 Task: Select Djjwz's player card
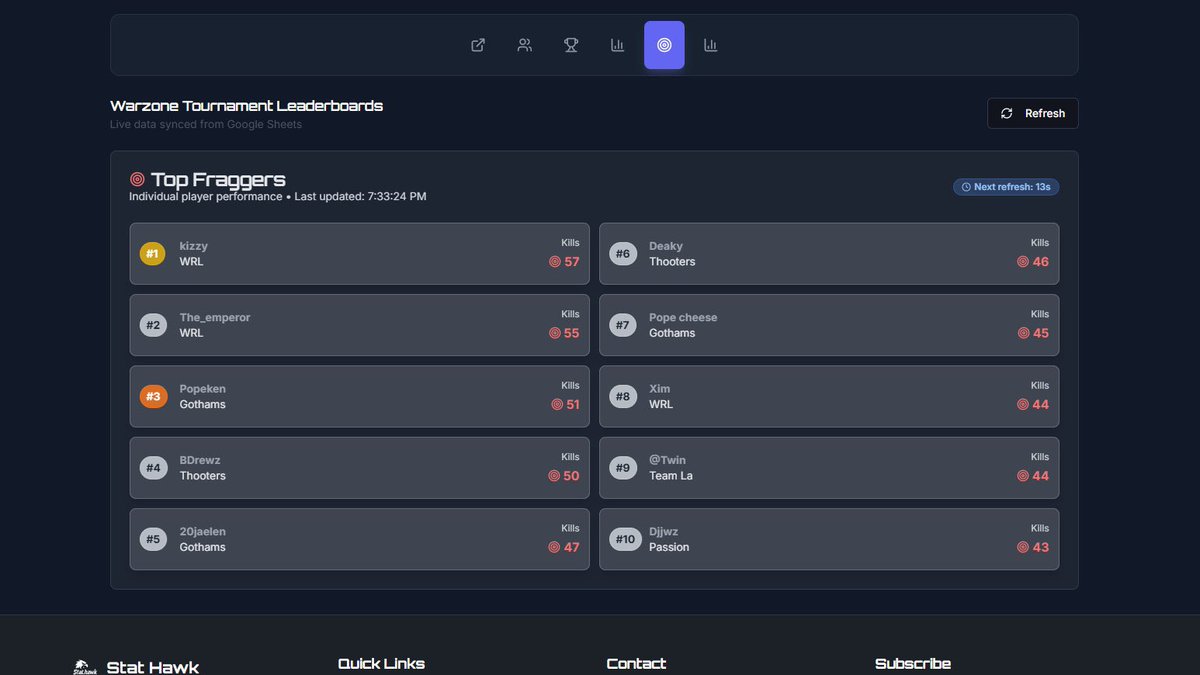[829, 539]
